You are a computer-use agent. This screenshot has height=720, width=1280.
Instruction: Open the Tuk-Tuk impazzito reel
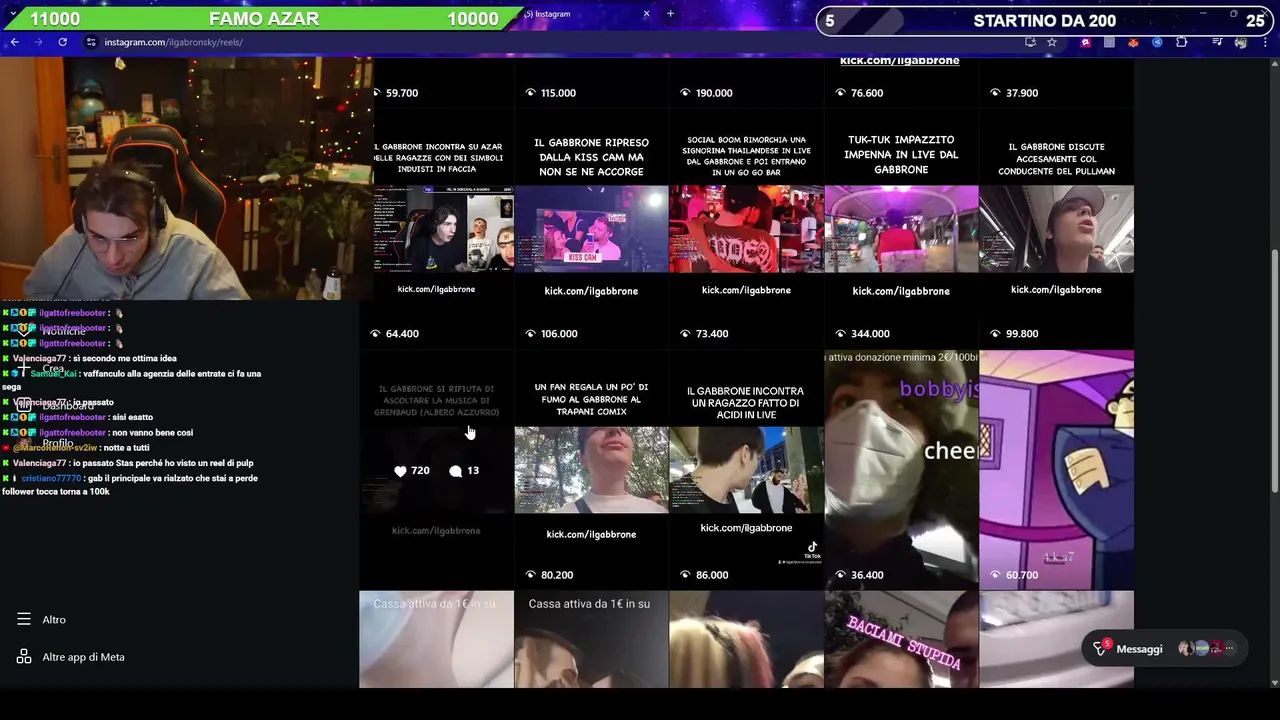pos(901,229)
